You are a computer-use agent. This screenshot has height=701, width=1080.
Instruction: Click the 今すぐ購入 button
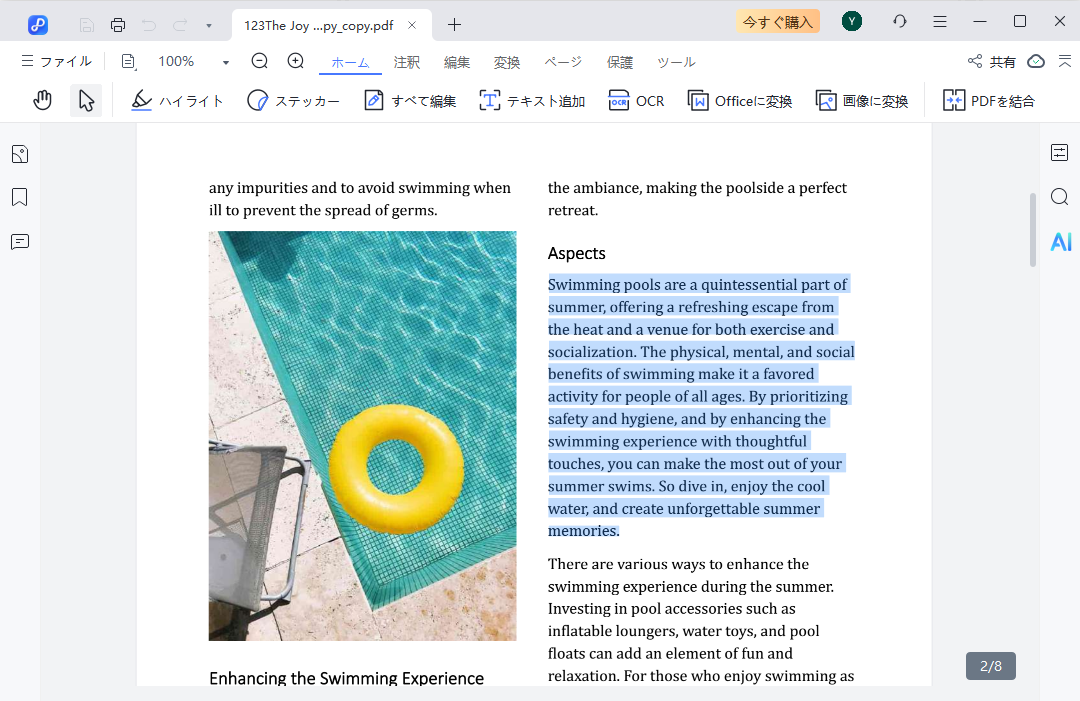click(x=777, y=22)
